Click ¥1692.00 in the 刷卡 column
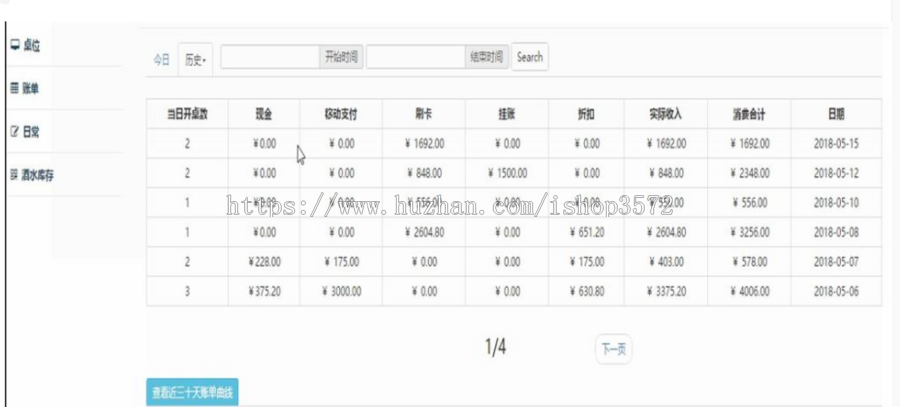Screen dimensions: 900x407 [x=424, y=144]
